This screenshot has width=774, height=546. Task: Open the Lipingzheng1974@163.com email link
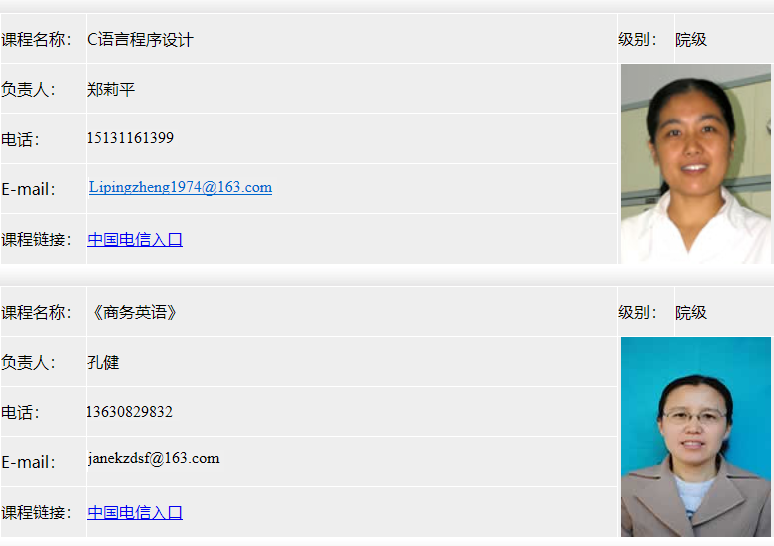[180, 188]
